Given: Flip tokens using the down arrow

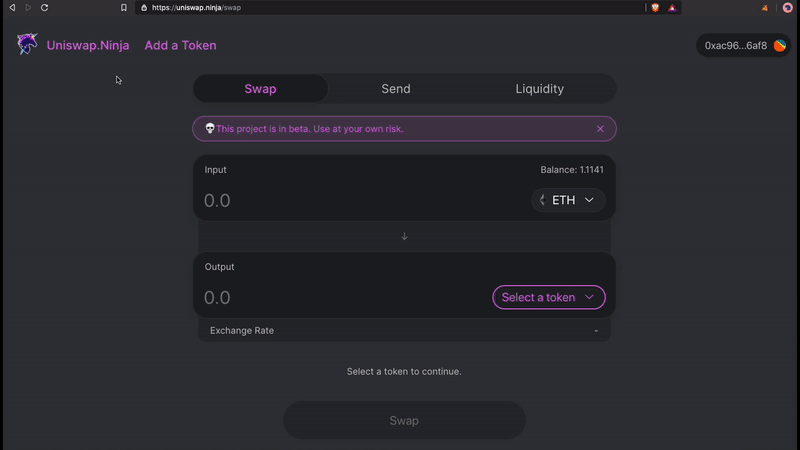Looking at the screenshot, I should point(404,236).
